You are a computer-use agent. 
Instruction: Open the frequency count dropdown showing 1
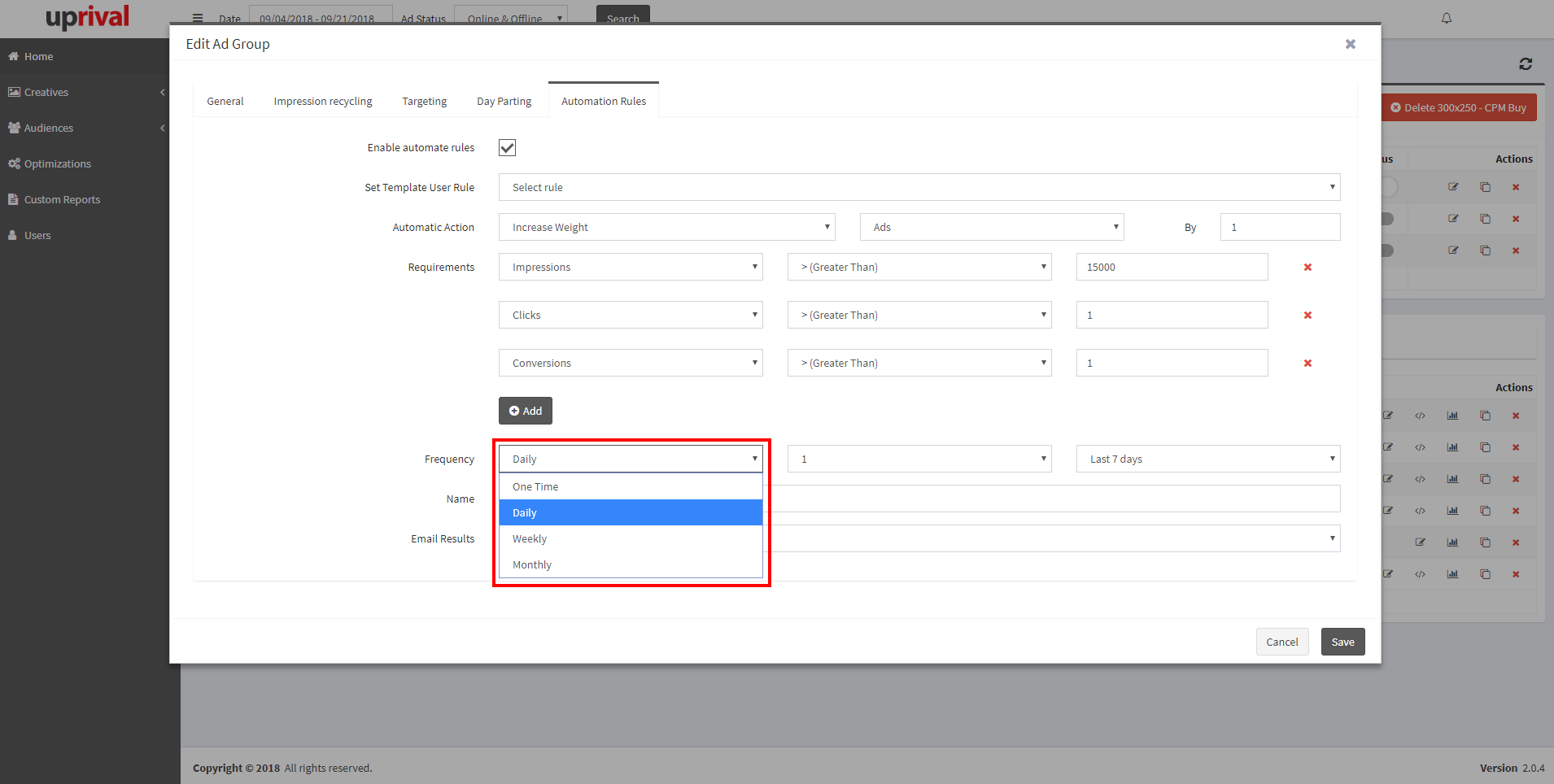919,459
